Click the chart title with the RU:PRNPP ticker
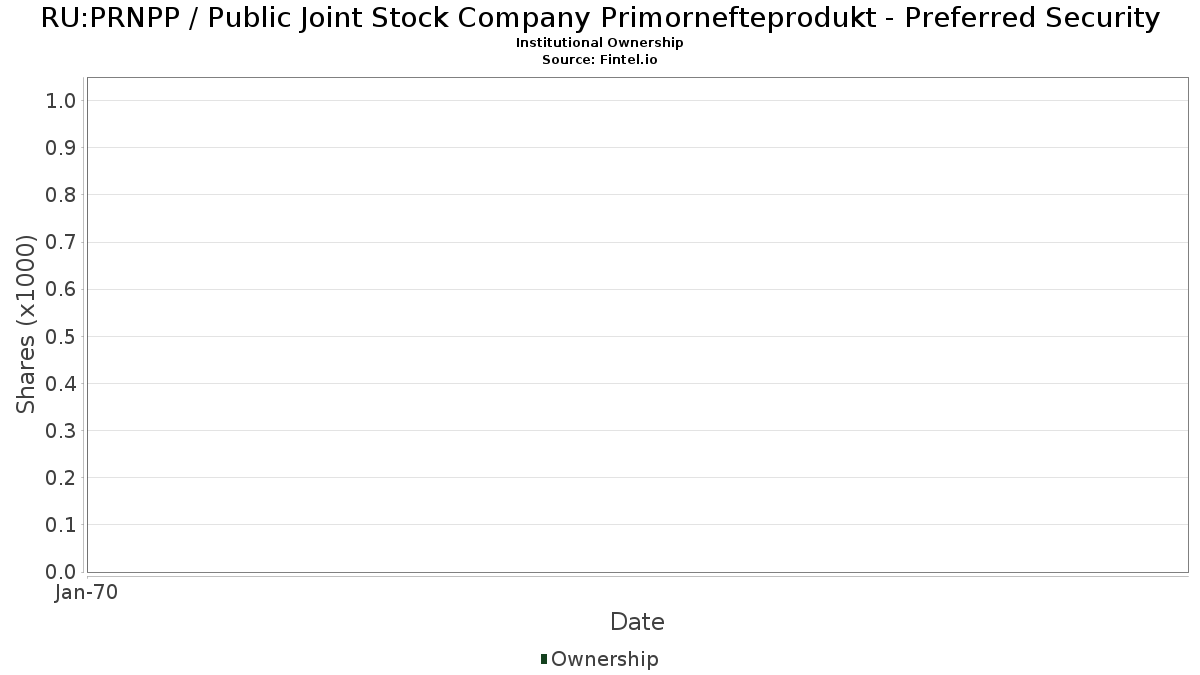The width and height of the screenshot is (1200, 675). click(600, 18)
